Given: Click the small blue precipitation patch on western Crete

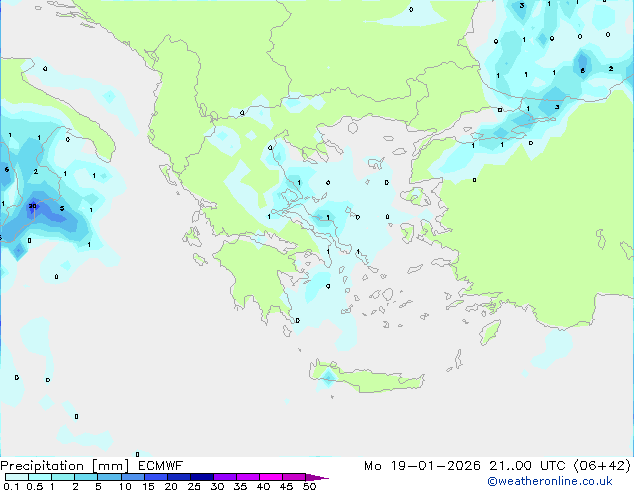Looking at the screenshot, I should pyautogui.click(x=328, y=377).
